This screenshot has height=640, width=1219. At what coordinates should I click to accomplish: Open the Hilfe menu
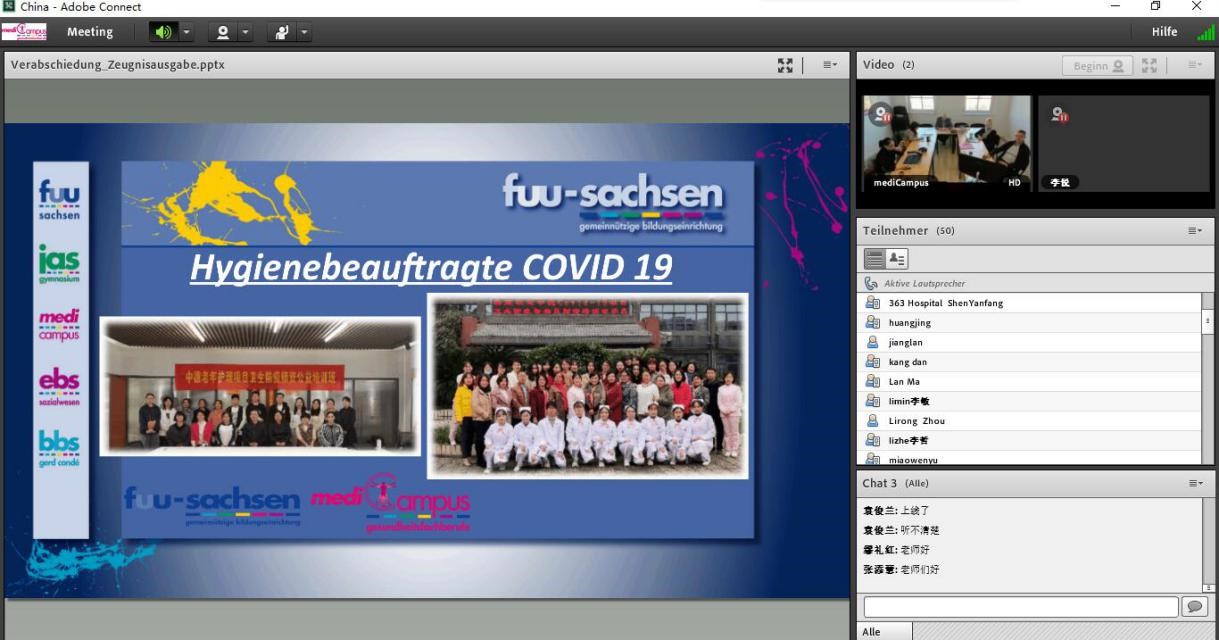click(1164, 32)
